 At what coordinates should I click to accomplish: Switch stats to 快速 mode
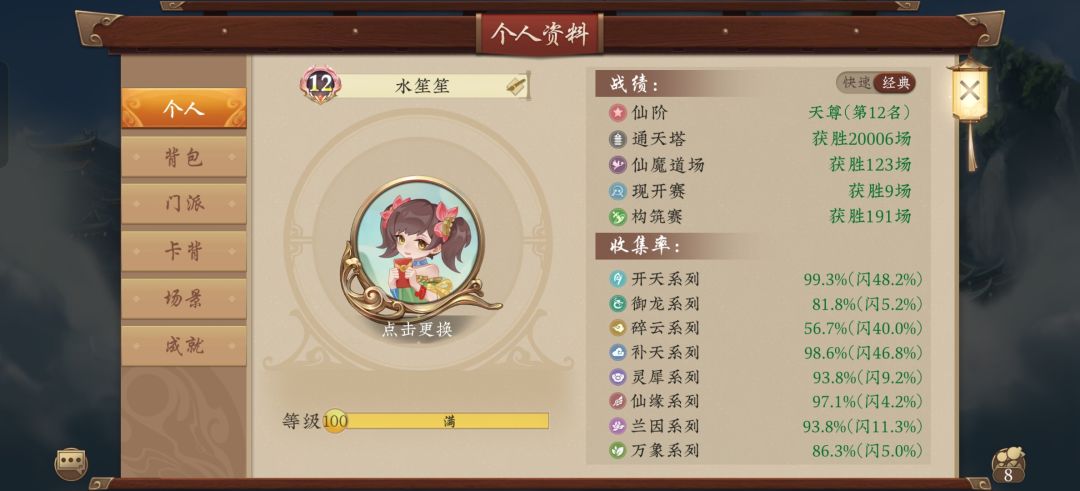point(857,83)
